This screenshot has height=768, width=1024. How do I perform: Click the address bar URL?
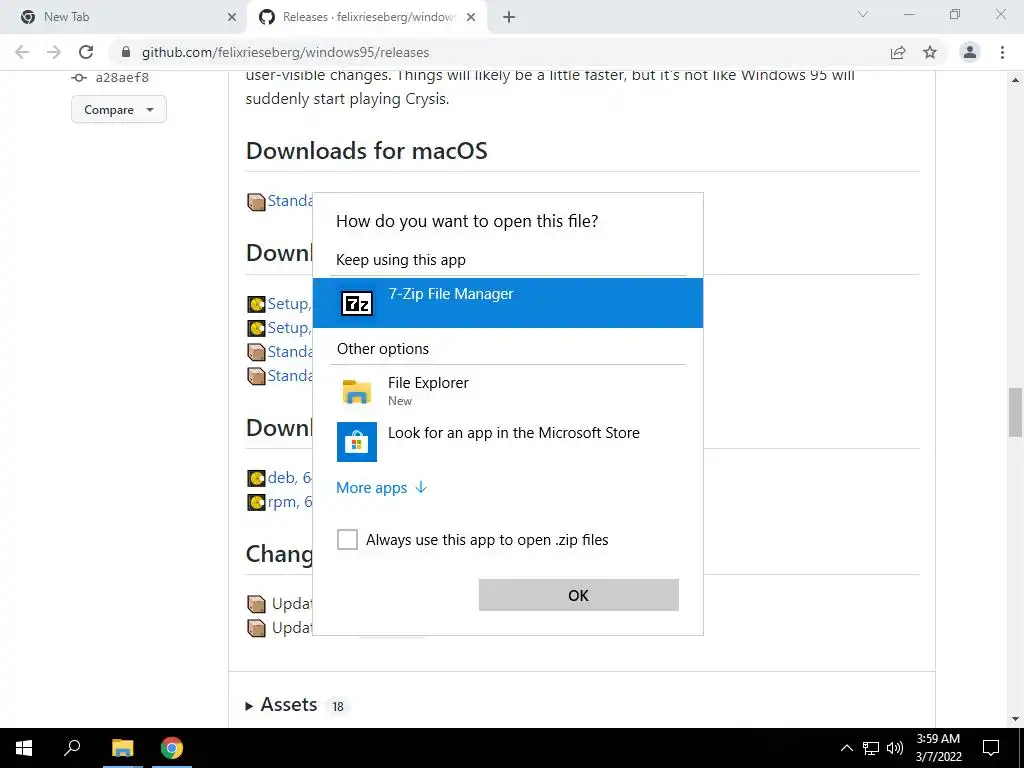pos(285,52)
